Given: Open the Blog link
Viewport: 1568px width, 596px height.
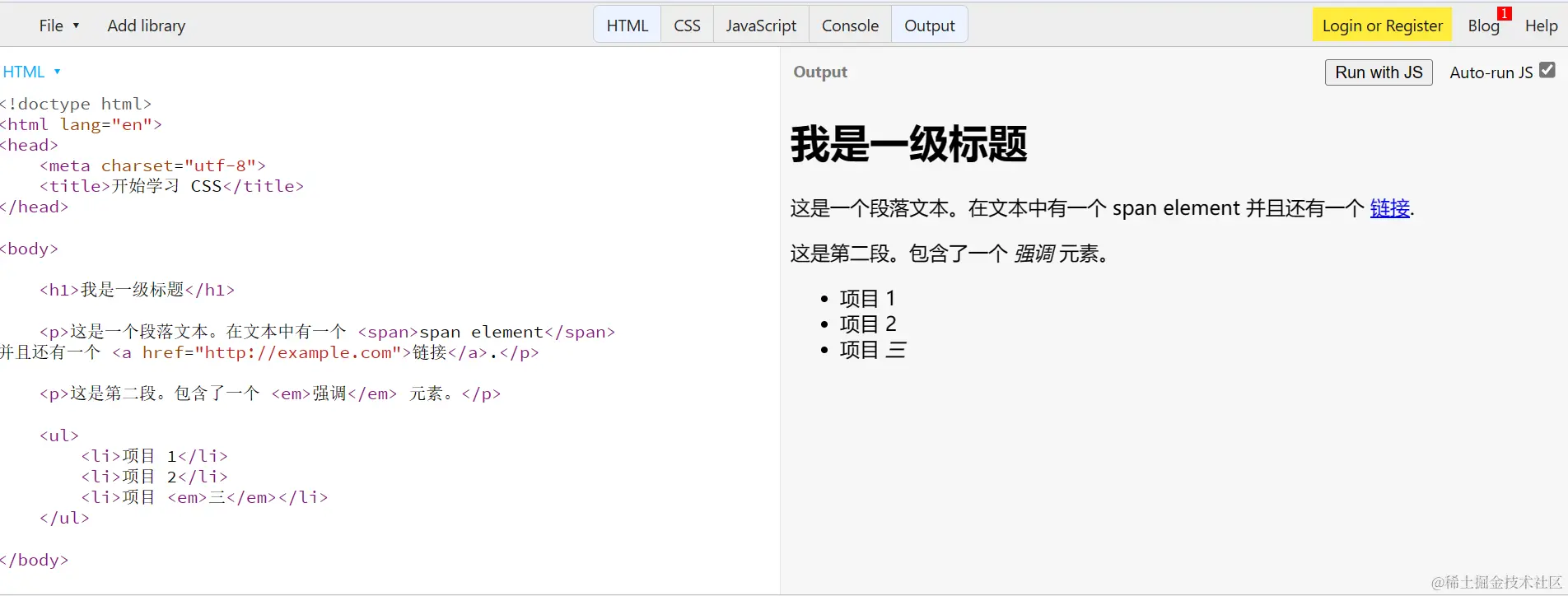Looking at the screenshot, I should click(1483, 26).
